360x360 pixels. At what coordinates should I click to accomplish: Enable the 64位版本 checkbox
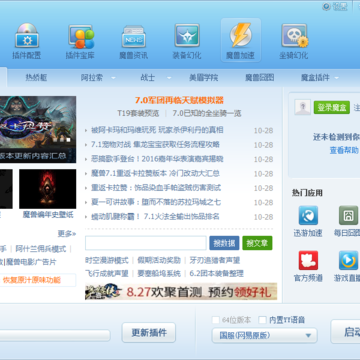(x=216, y=320)
